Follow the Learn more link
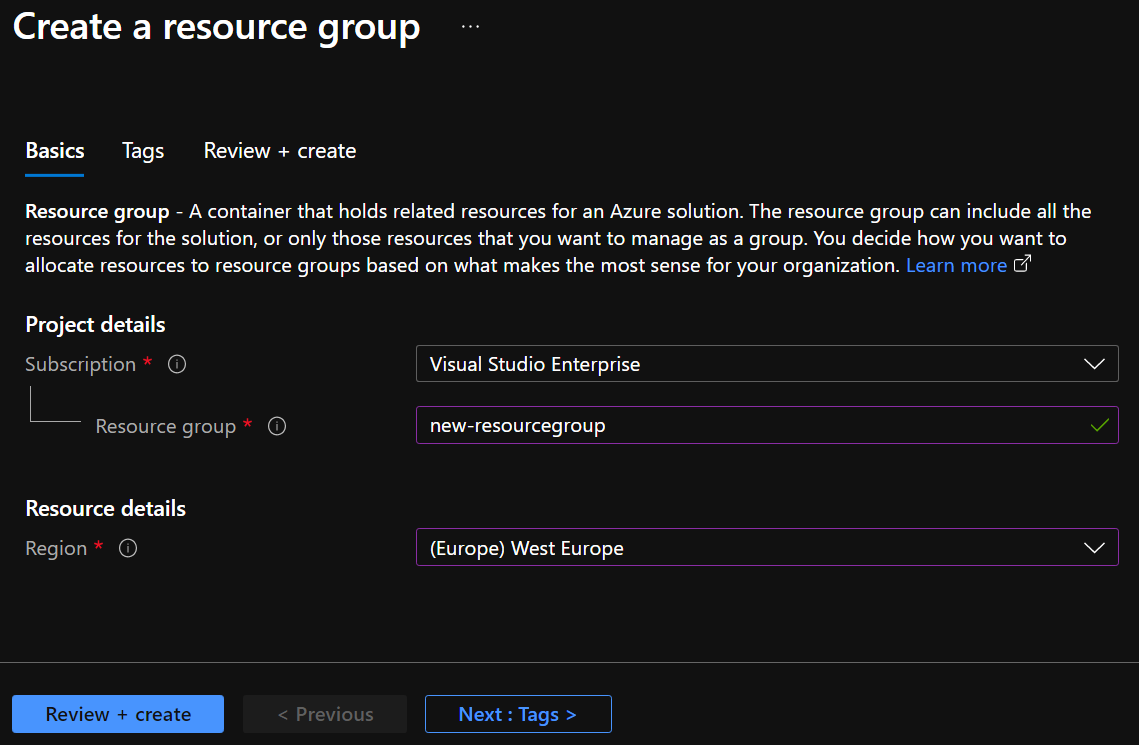 [x=956, y=265]
